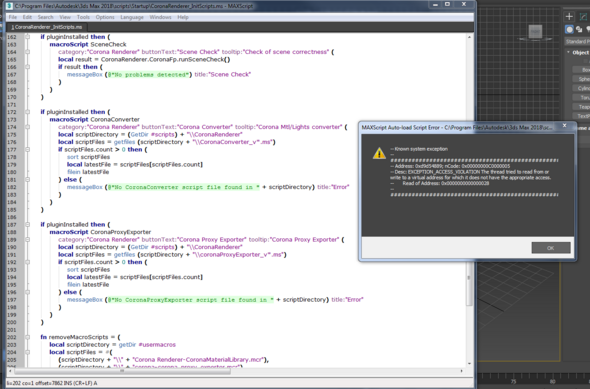Select the Shapes category icon
This screenshot has width=590, height=389.
579,29
